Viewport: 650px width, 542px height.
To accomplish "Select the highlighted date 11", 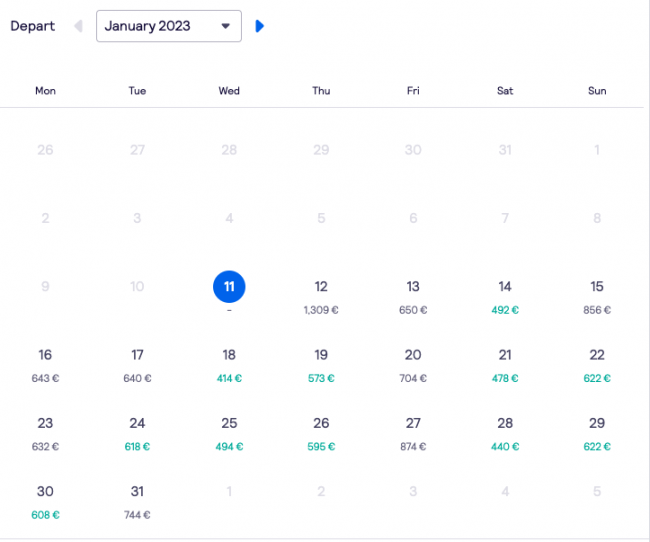I will (x=229, y=287).
